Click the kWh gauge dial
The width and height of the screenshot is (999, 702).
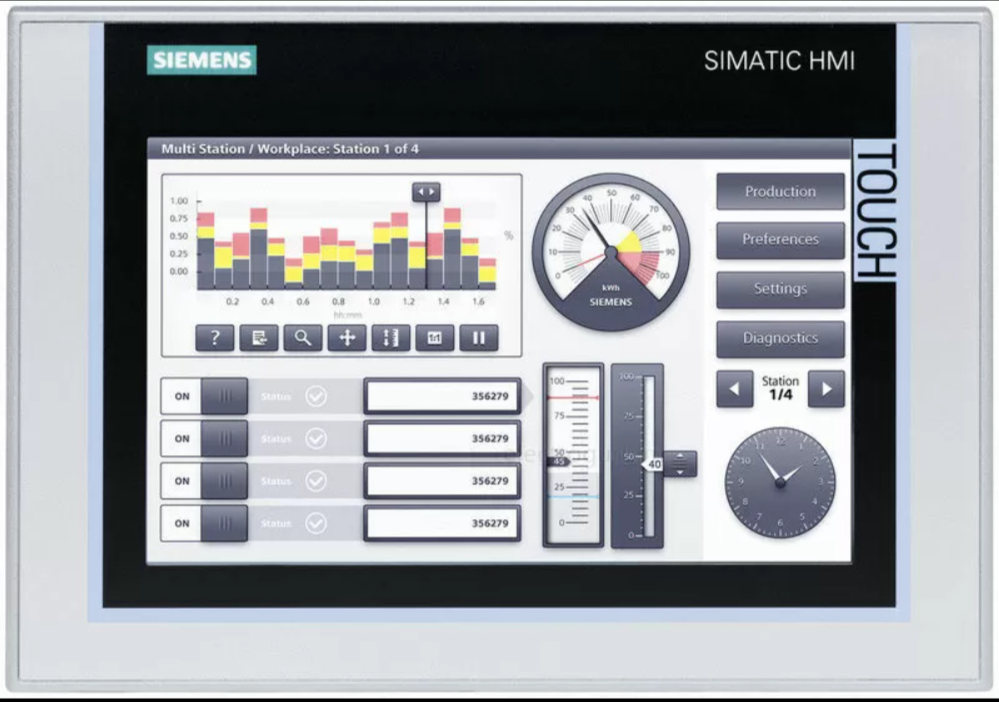[610, 257]
